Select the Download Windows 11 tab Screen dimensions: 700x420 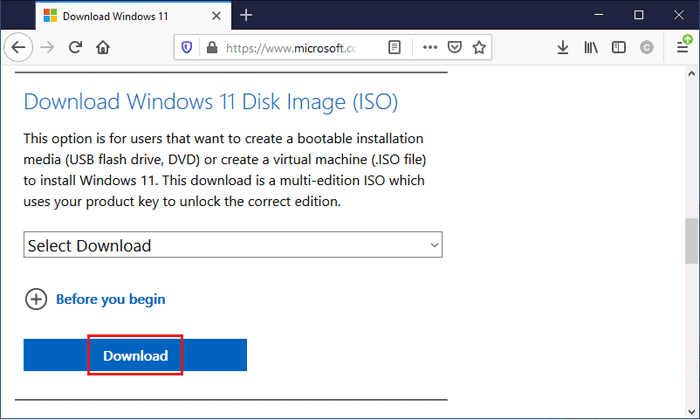133,16
